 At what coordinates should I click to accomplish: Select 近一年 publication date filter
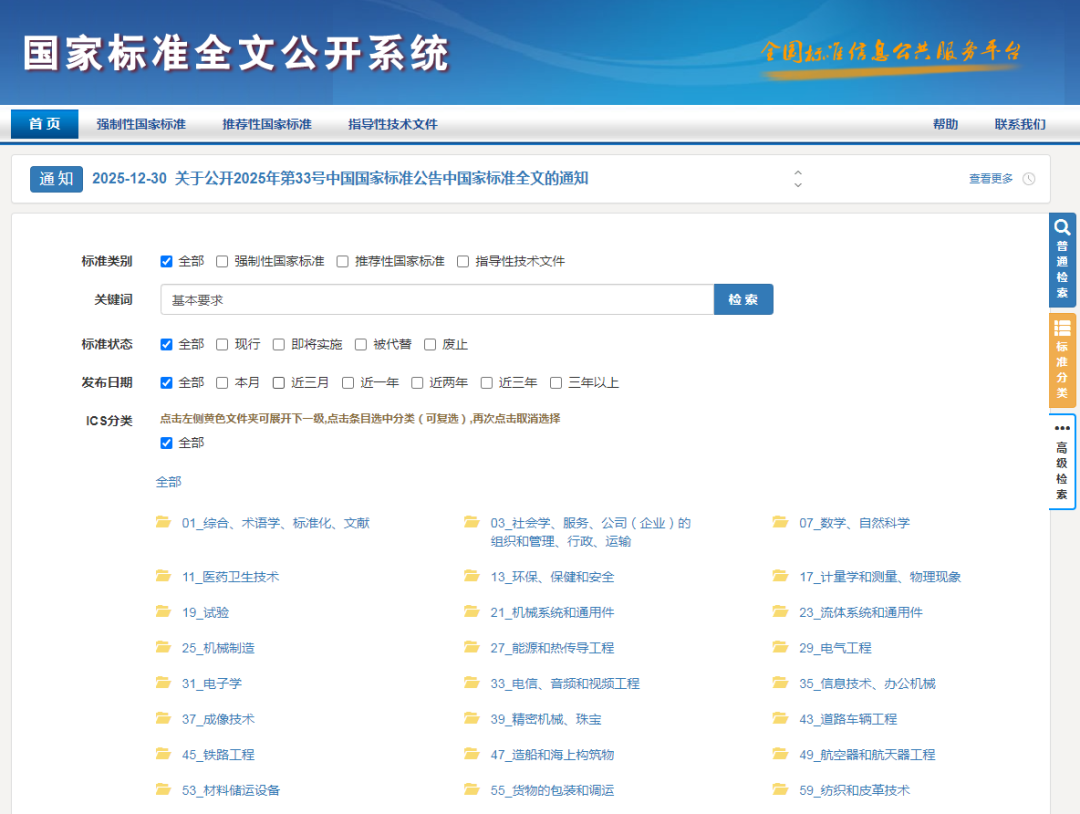[347, 382]
